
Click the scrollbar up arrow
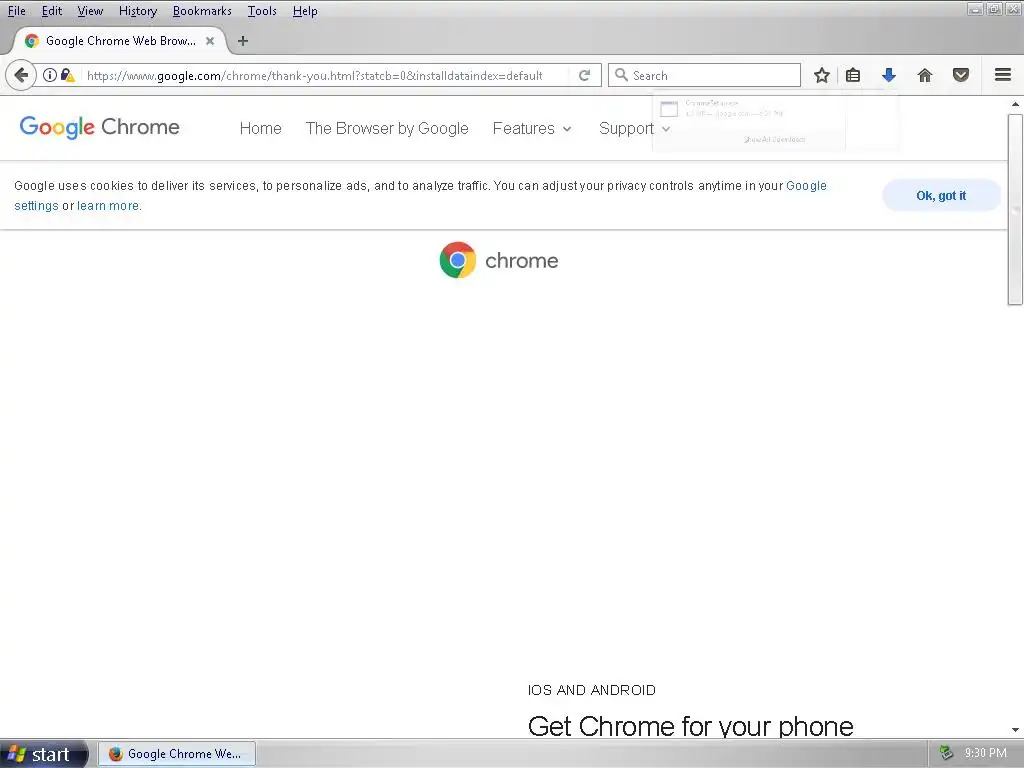[x=1015, y=104]
